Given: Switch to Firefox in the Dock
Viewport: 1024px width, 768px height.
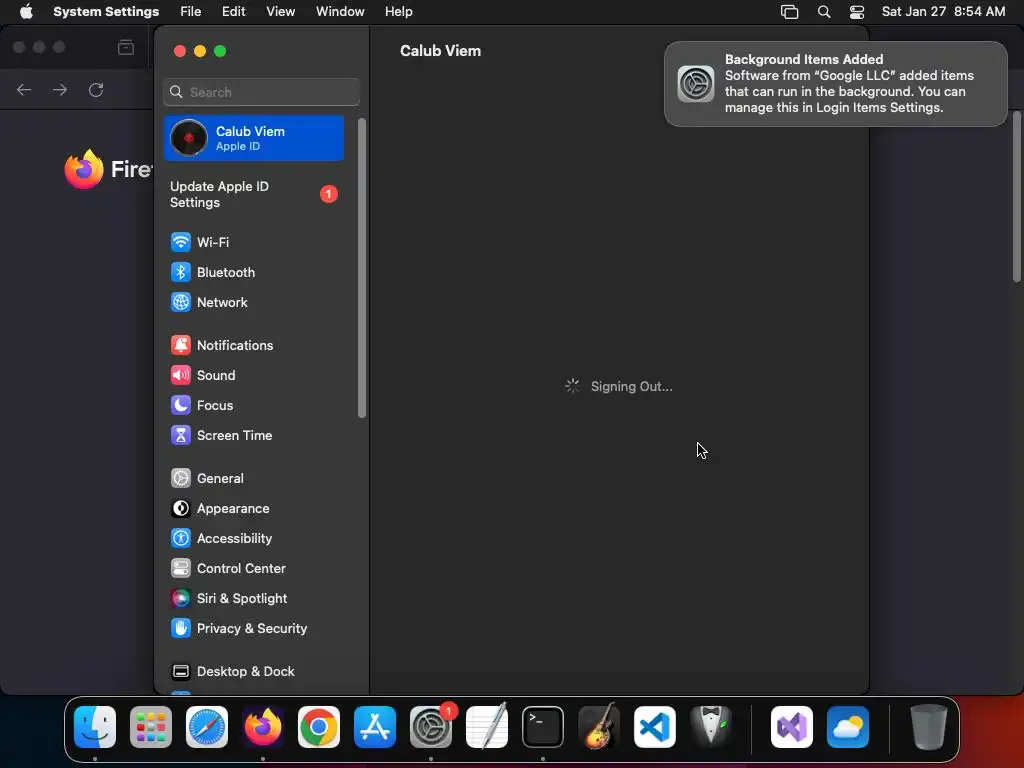Looking at the screenshot, I should [x=263, y=727].
